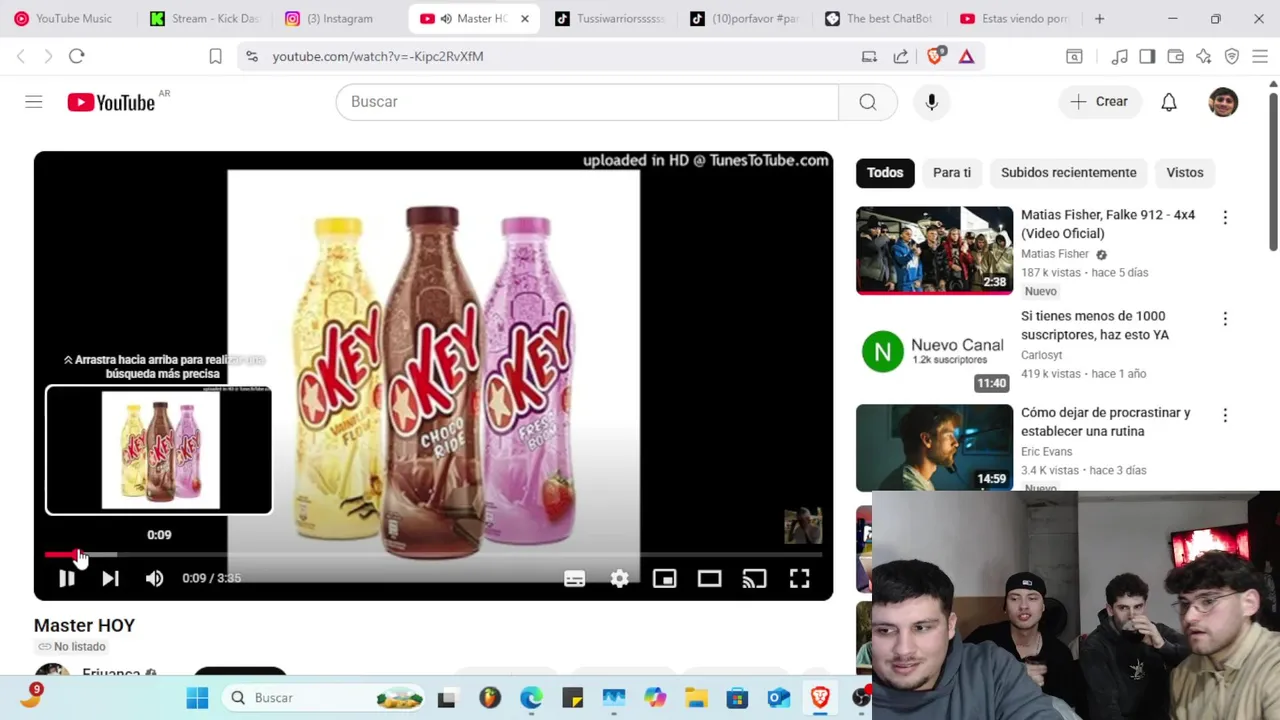The image size is (1280, 720).
Task: Open the YouTube hamburger guide menu
Action: (x=34, y=102)
